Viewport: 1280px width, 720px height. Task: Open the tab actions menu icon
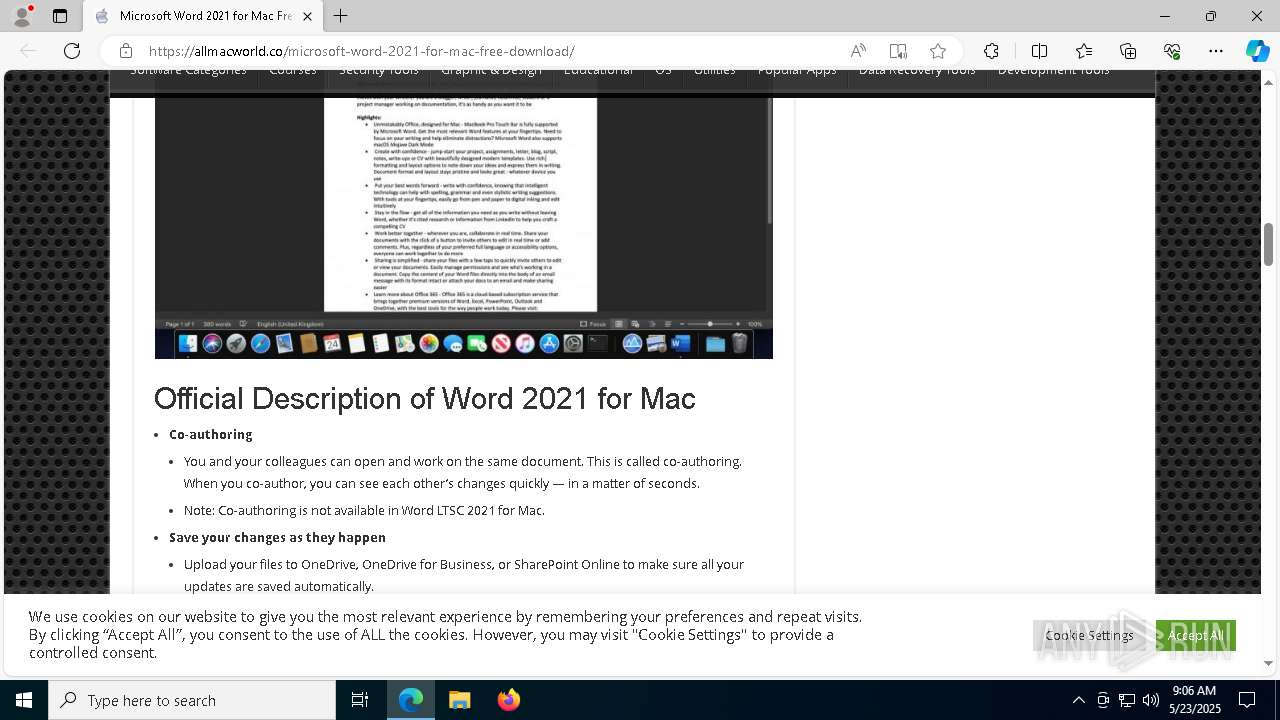(x=60, y=16)
